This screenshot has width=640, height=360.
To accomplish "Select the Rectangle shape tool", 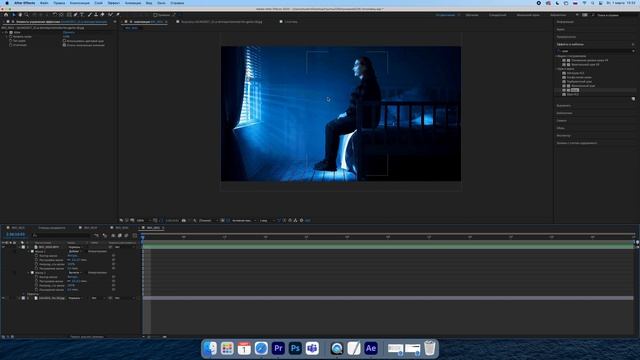I will tap(69, 15).
